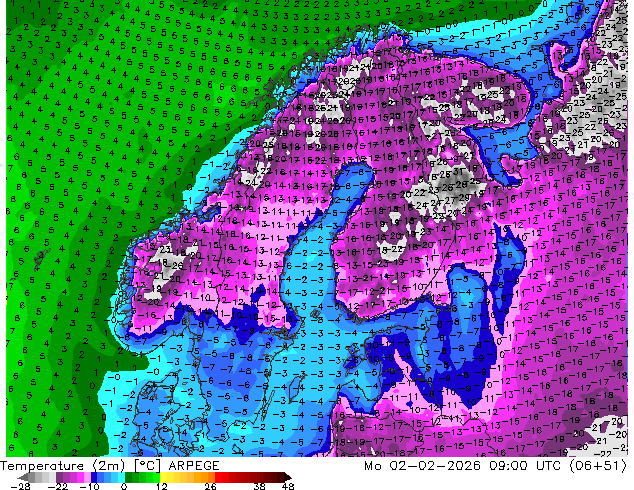The height and width of the screenshot is (490, 634).
Task: Click the '[°C]' unit label
Action: 147,466
